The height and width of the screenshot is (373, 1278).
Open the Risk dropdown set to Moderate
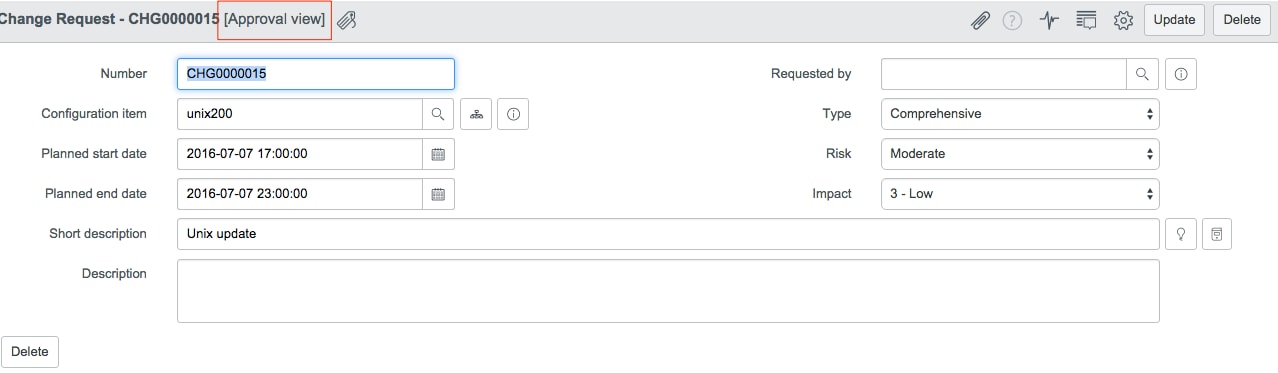[x=1020, y=154]
